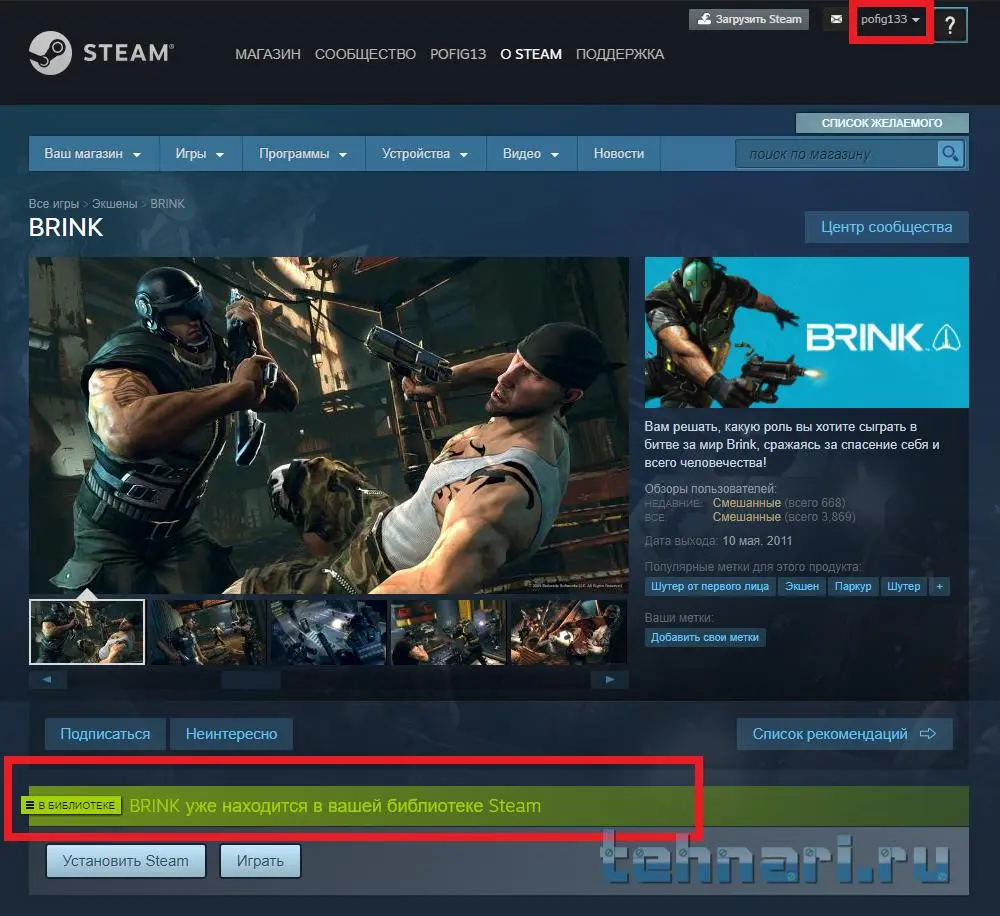This screenshot has width=1000, height=916.
Task: Open the pofig133 account dropdown
Action: 890,19
